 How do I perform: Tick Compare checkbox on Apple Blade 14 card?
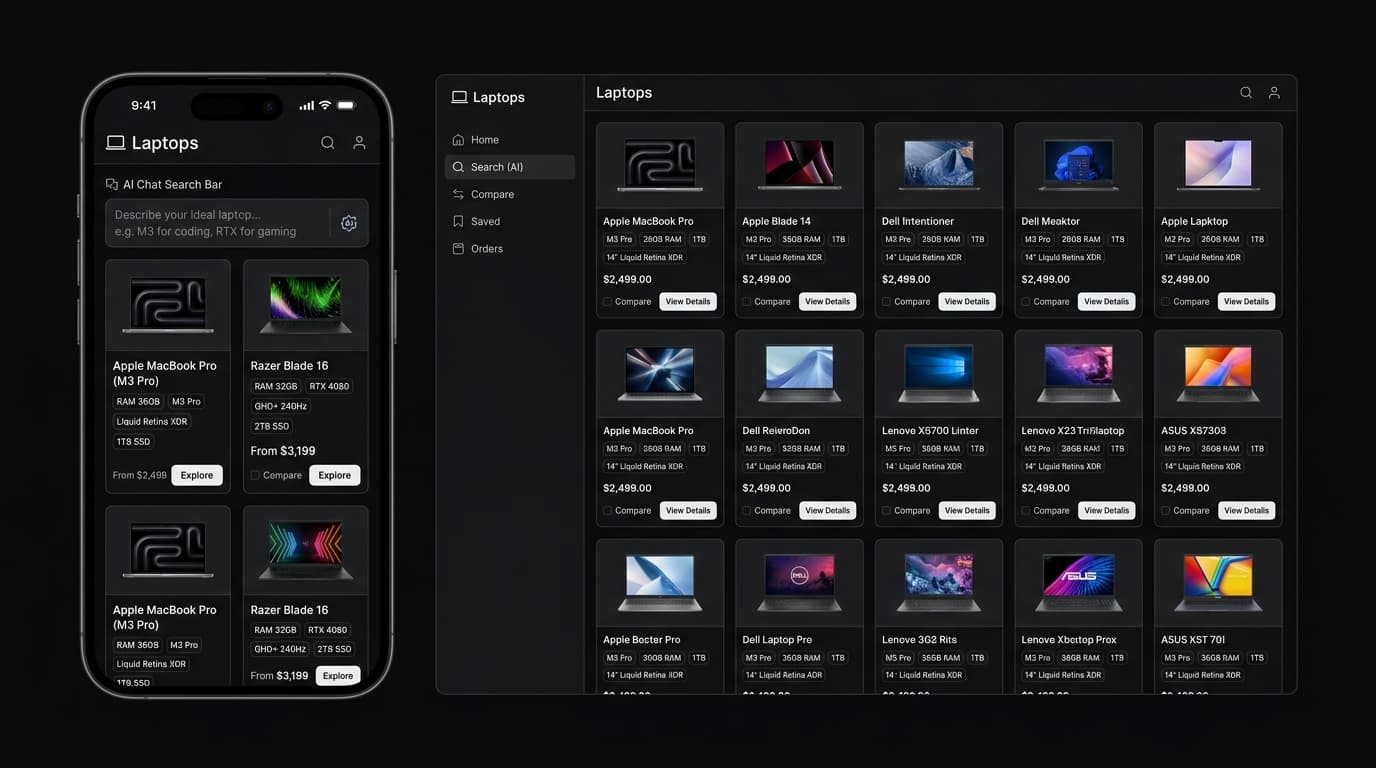(x=747, y=301)
